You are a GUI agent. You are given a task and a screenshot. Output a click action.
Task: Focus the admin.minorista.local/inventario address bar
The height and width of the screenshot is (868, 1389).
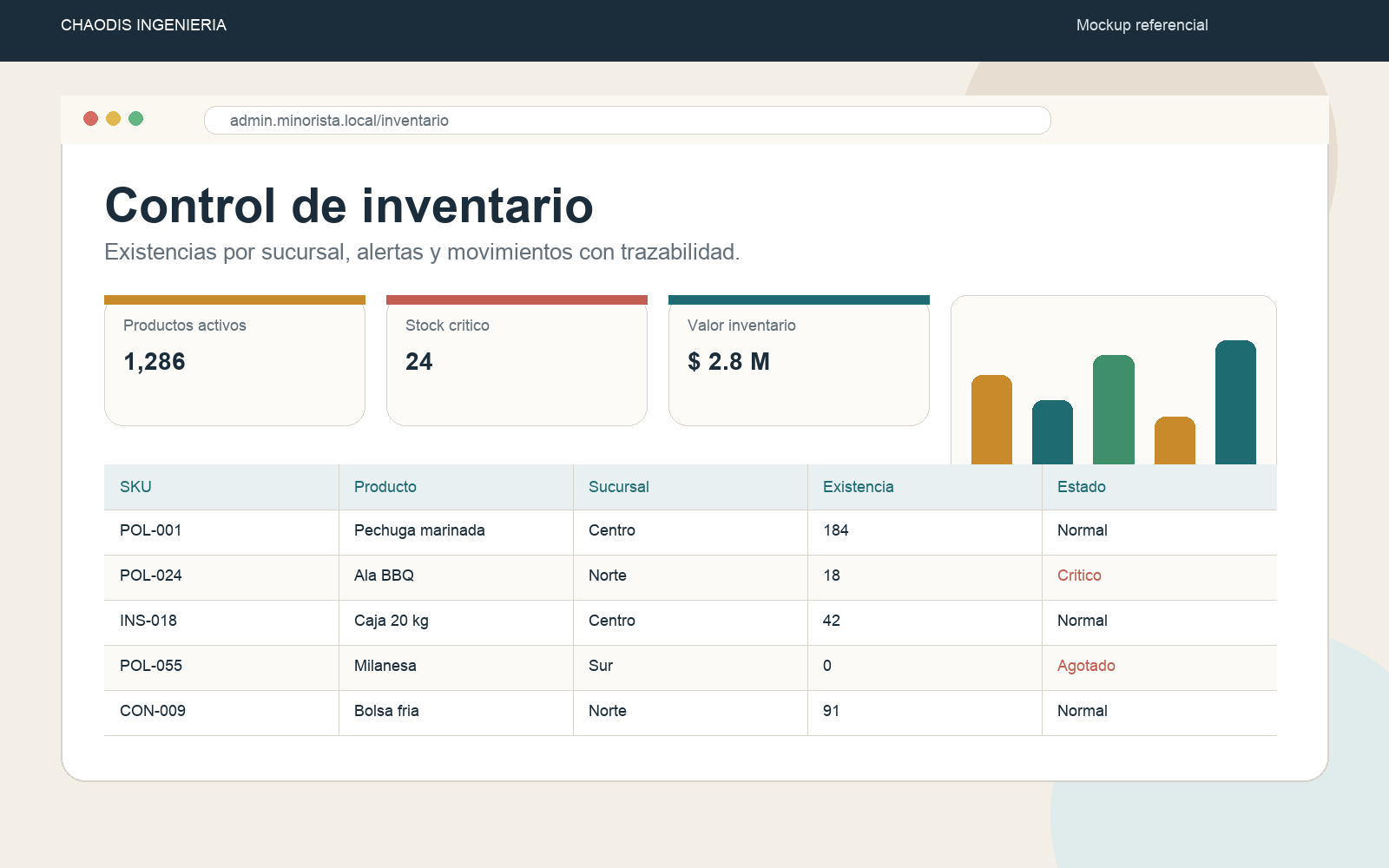627,121
